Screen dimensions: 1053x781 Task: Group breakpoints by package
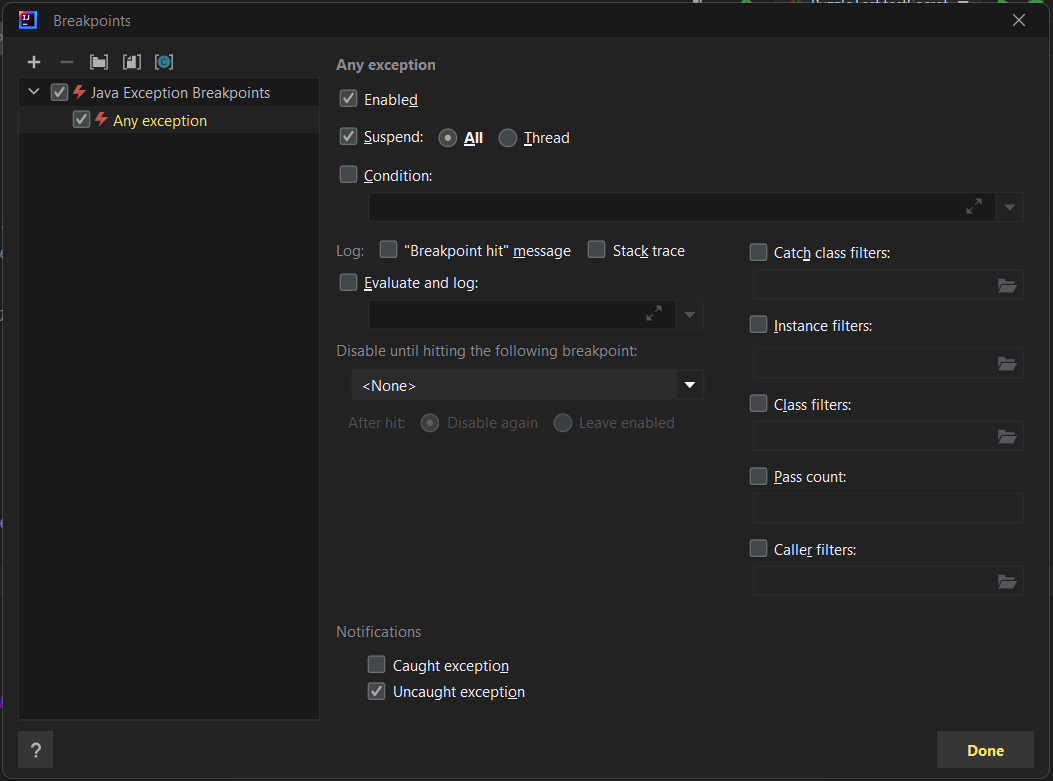click(x=98, y=62)
